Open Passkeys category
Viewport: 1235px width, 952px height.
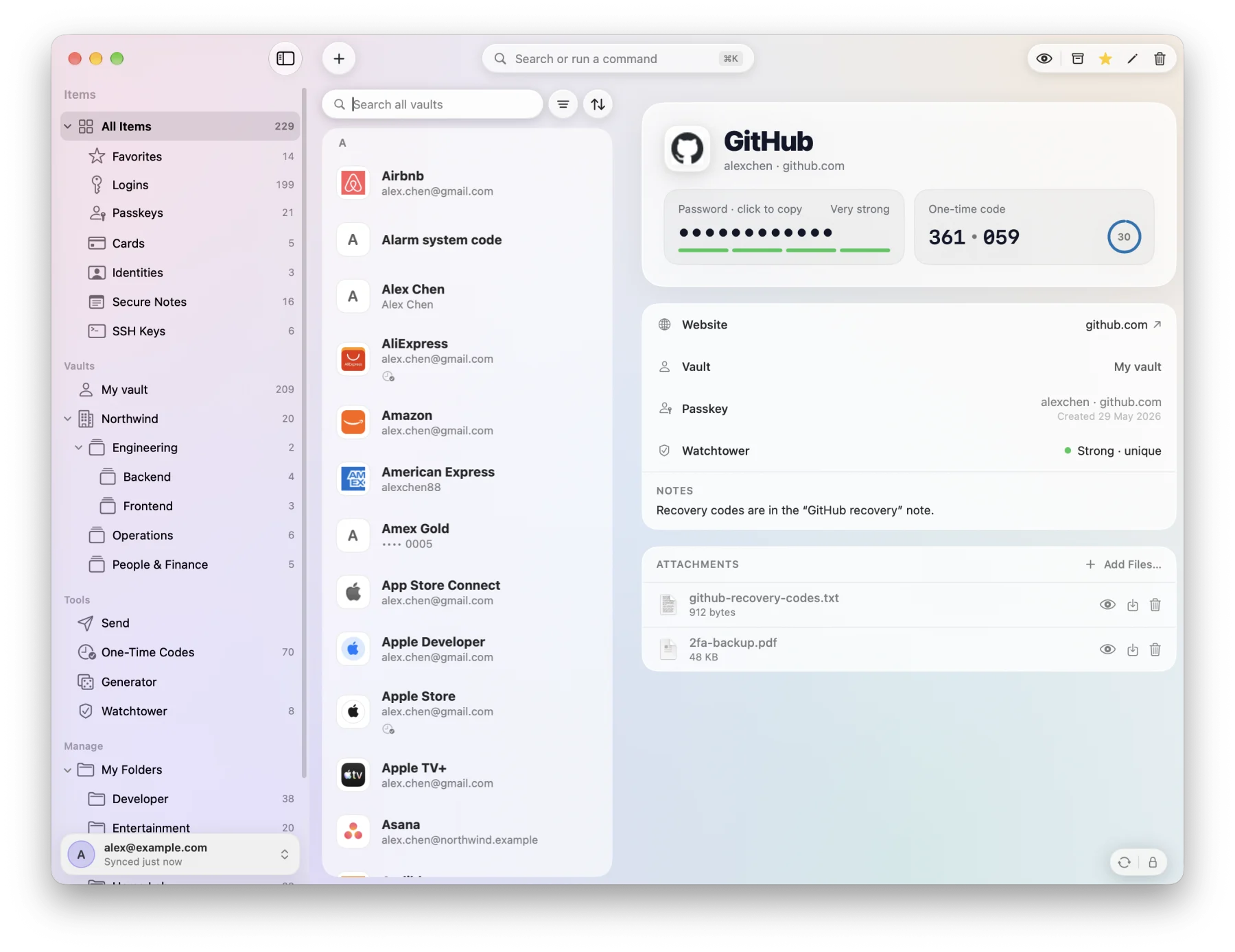tap(180, 213)
